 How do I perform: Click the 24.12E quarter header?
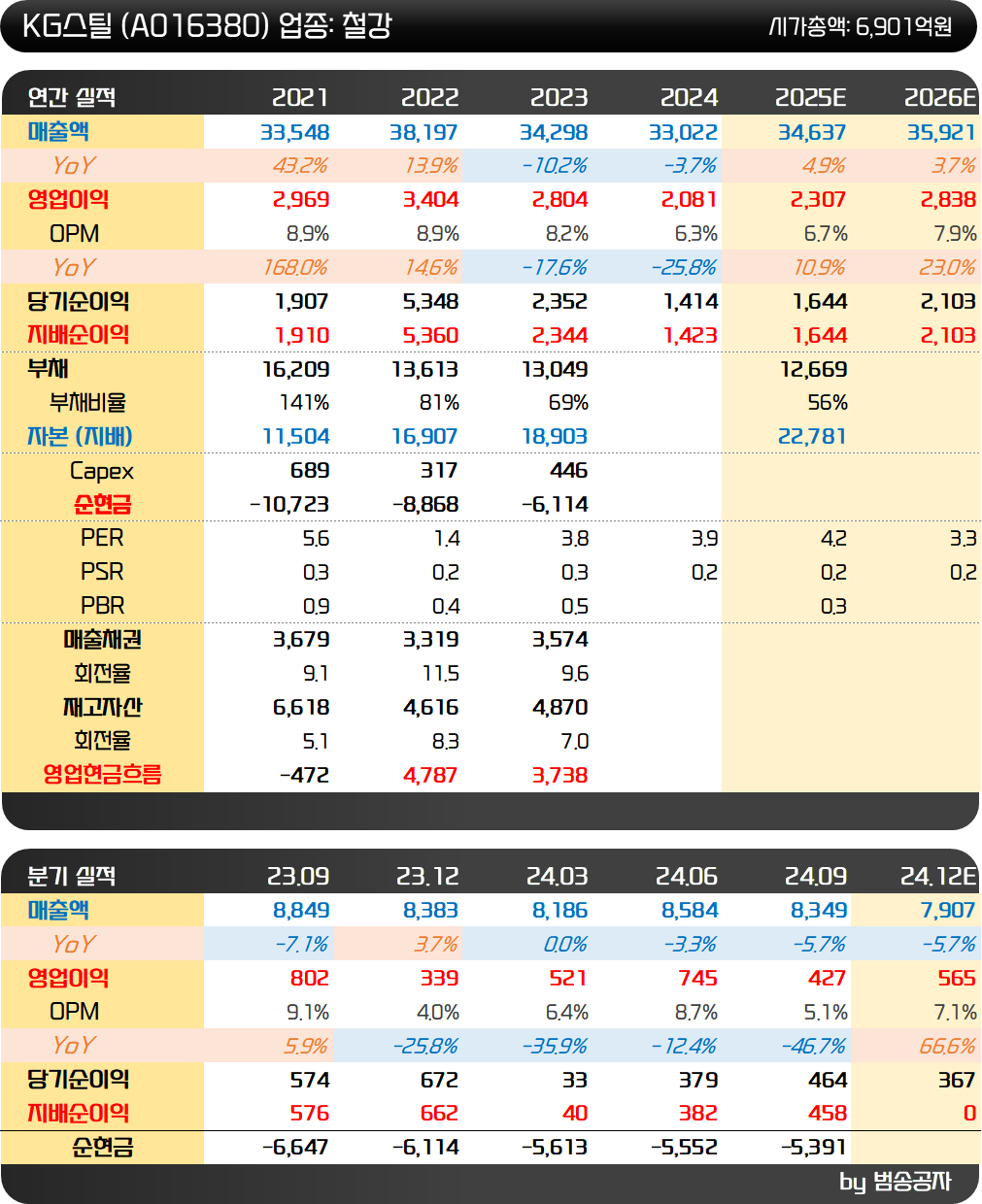click(938, 876)
